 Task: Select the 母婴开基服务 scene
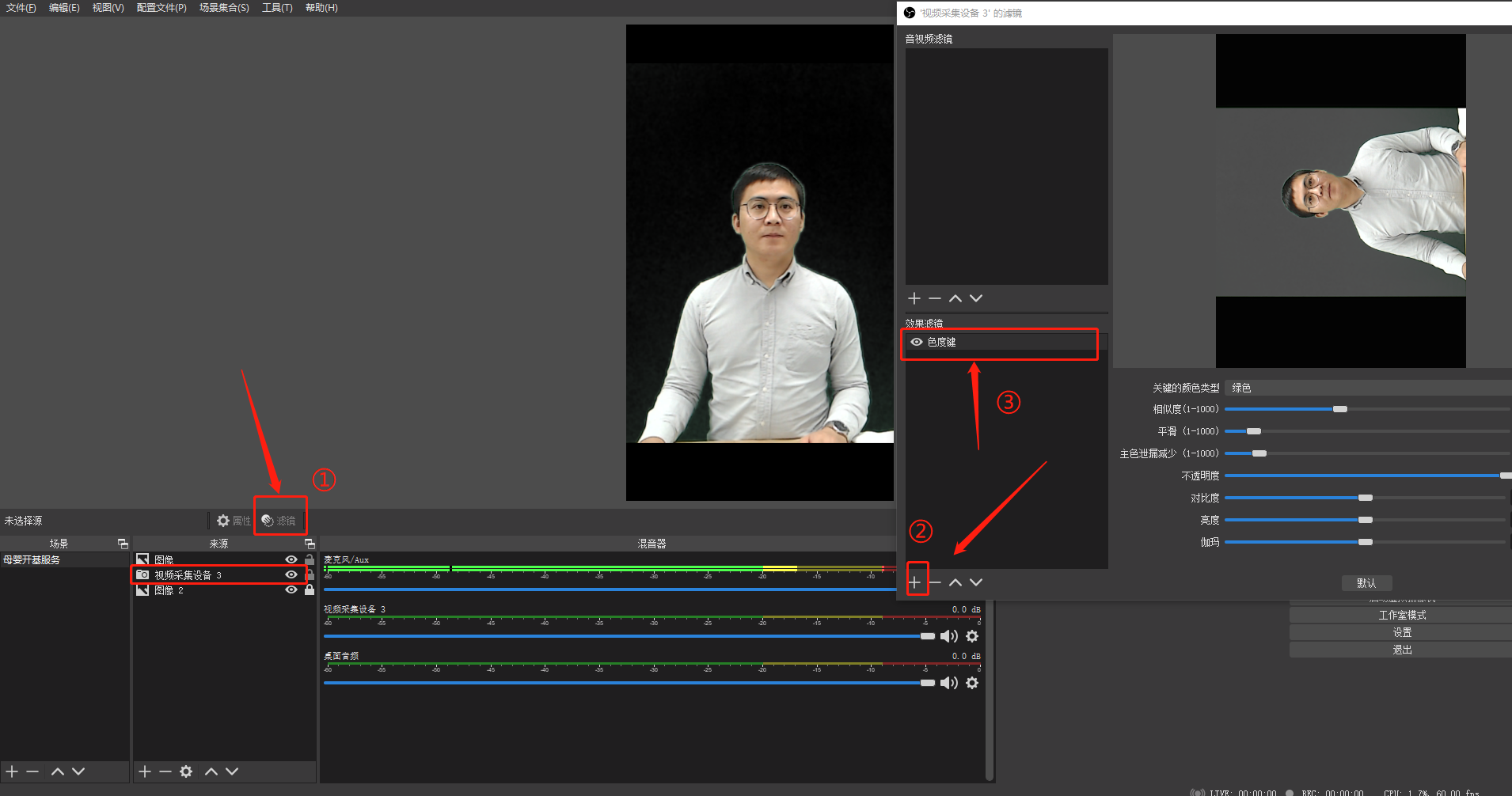pyautogui.click(x=65, y=559)
